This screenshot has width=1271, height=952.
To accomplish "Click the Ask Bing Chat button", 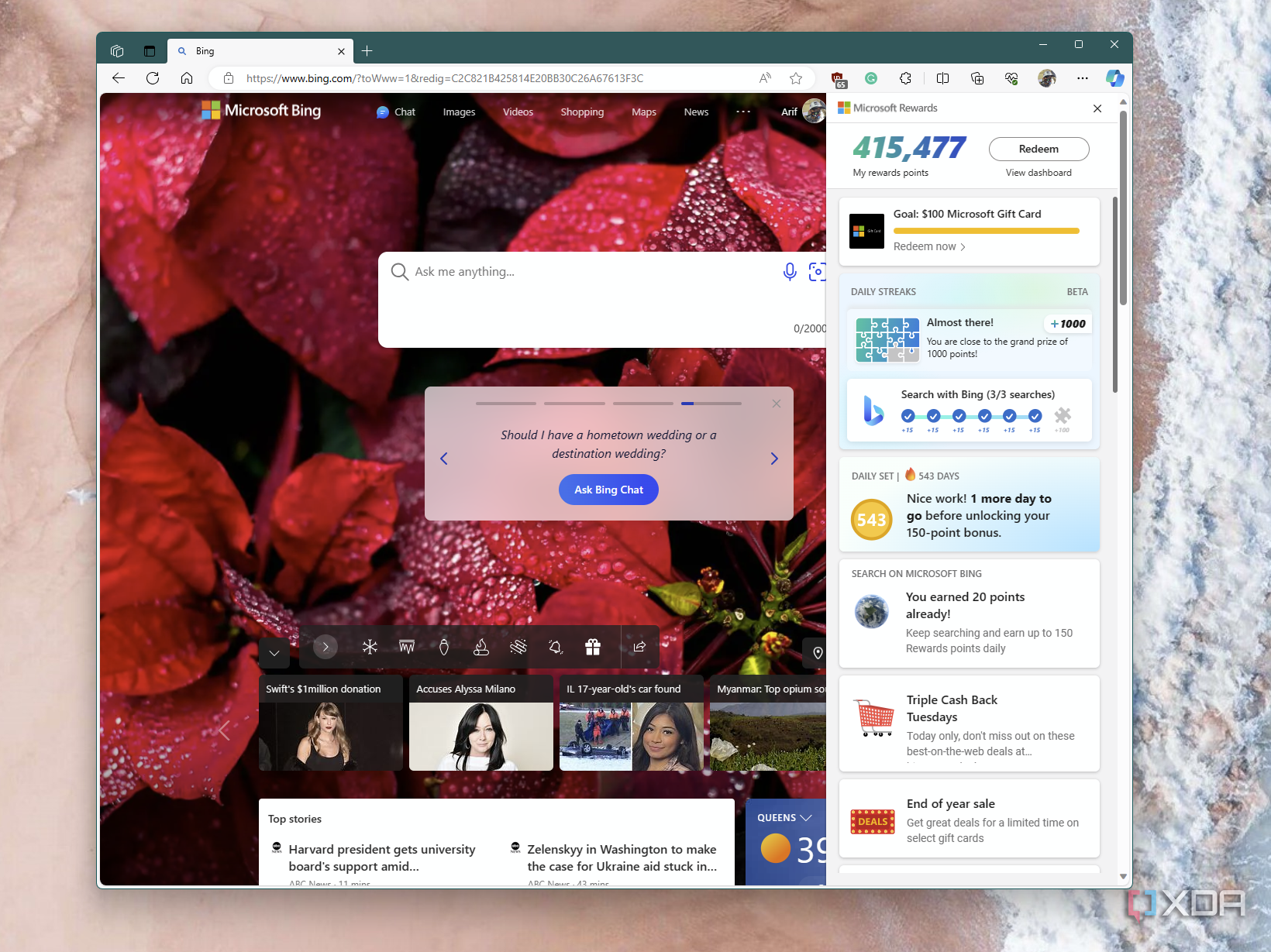I will pyautogui.click(x=608, y=490).
